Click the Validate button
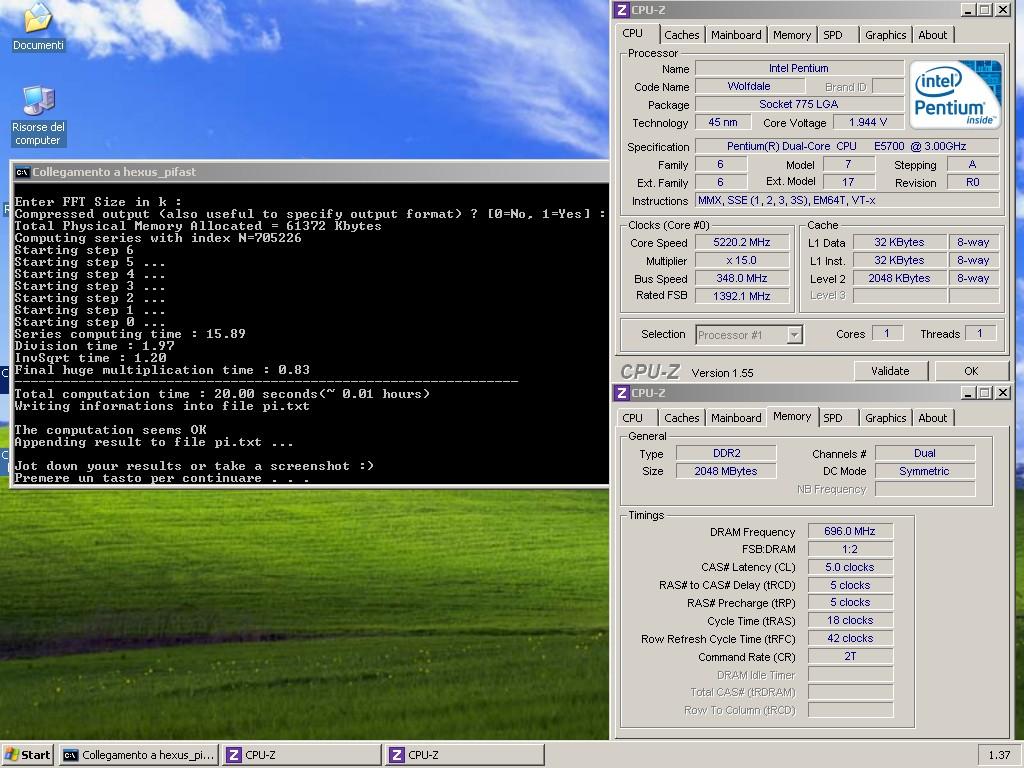Viewport: 1024px width, 768px height. (x=890, y=371)
